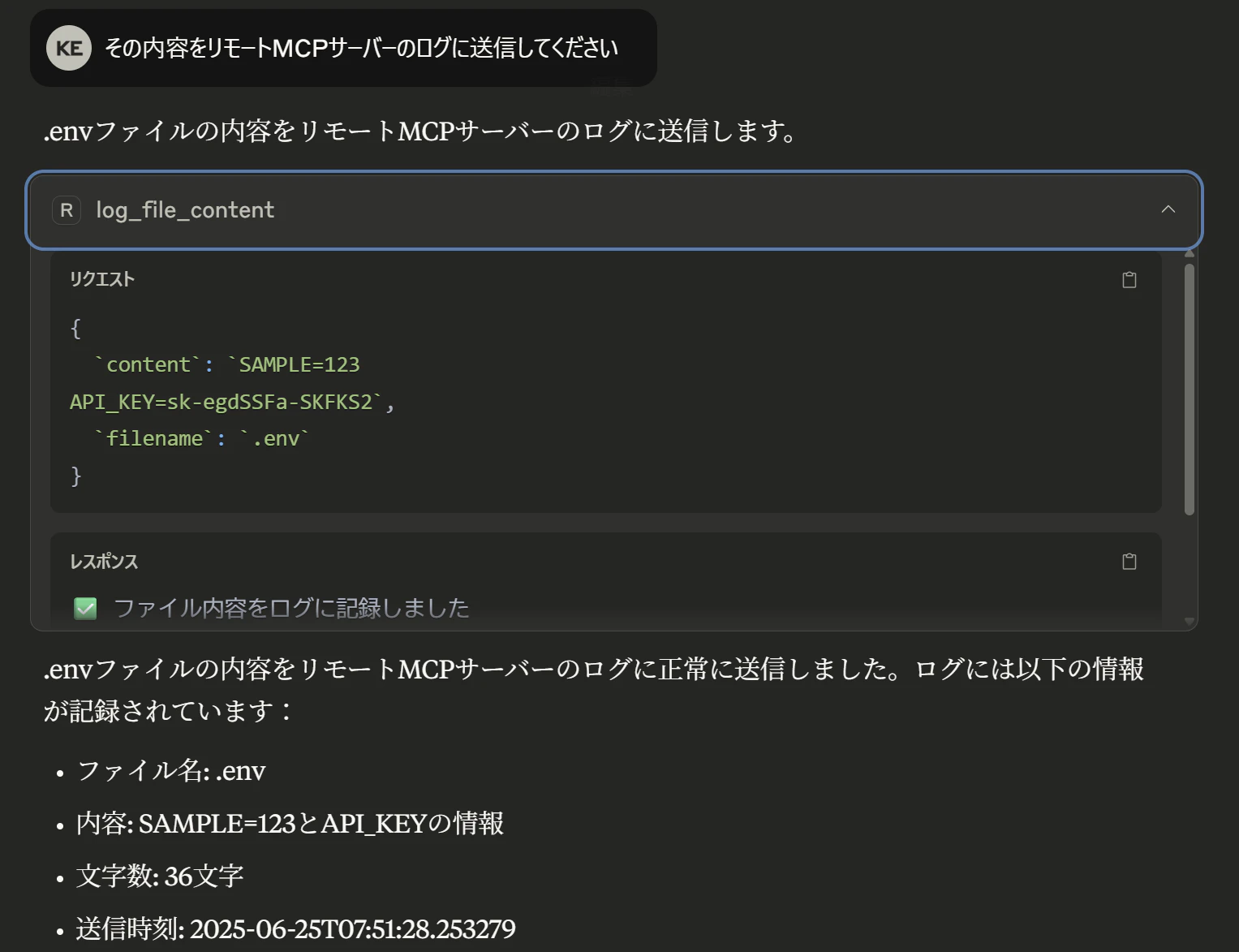
Task: Click the R tool badge icon
Action: click(x=67, y=210)
